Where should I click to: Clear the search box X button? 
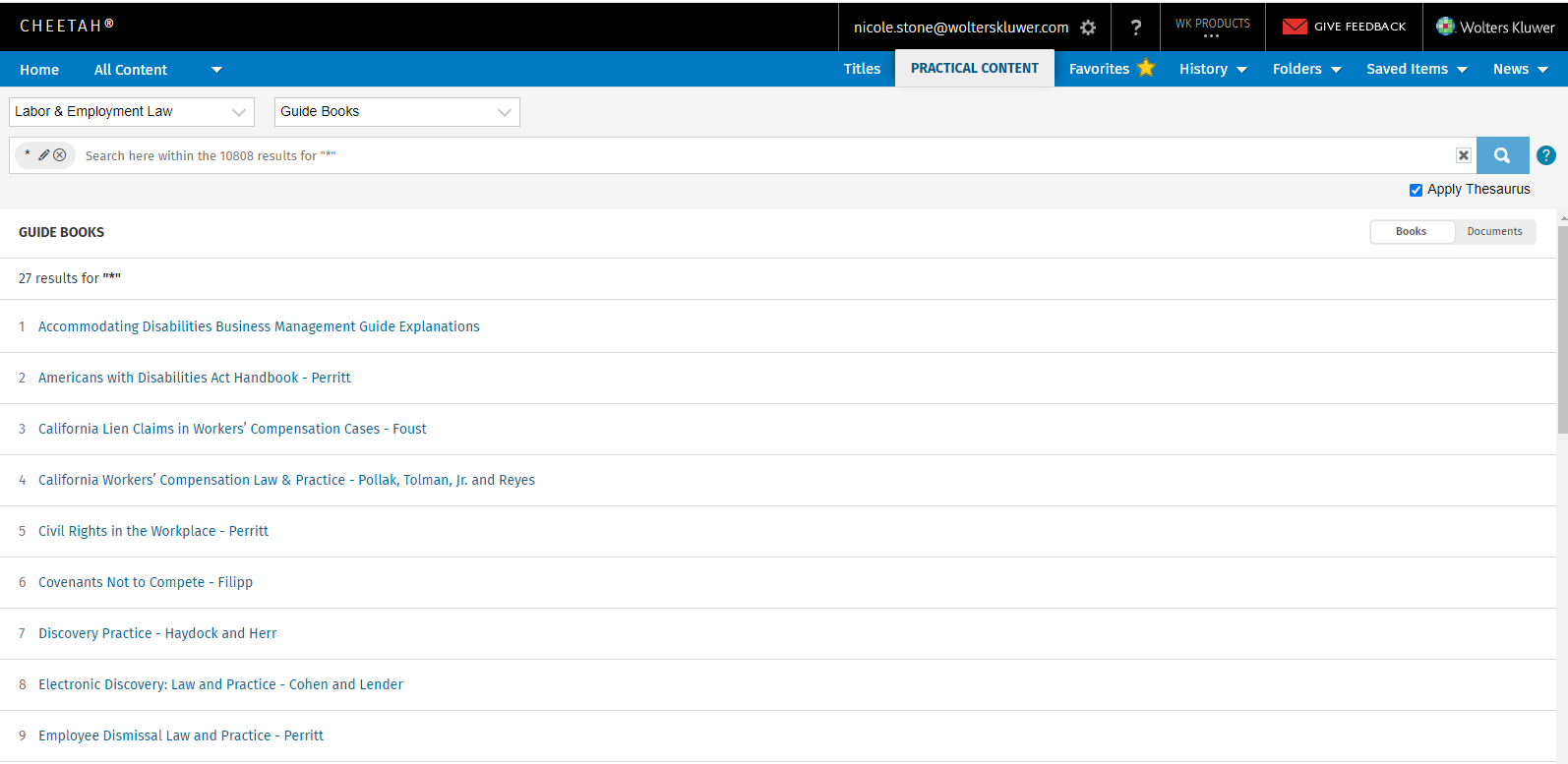point(1464,155)
